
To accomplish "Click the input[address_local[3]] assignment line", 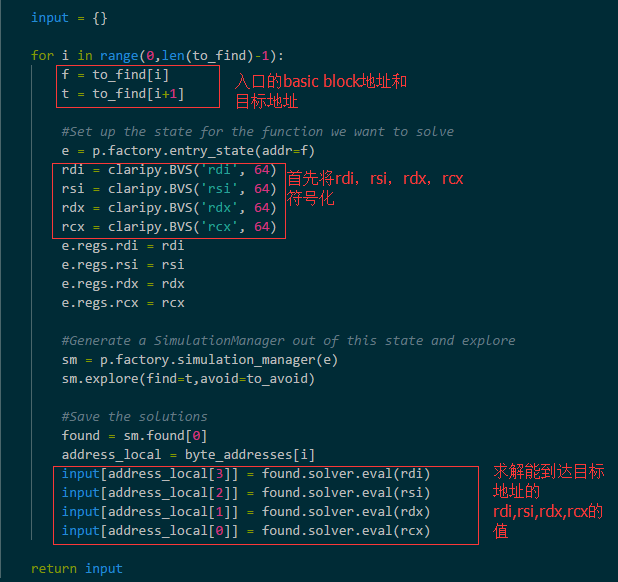I will 245,473.
